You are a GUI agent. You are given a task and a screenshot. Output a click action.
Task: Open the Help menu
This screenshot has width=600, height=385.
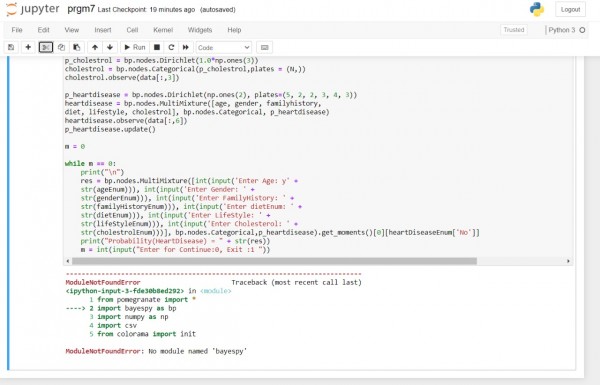[x=234, y=30]
